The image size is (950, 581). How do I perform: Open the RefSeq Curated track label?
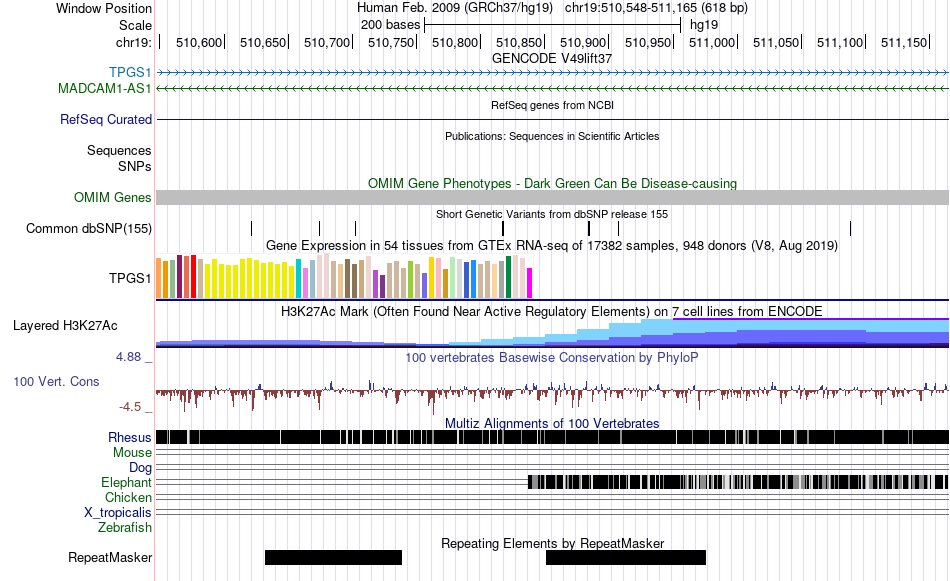click(106, 119)
